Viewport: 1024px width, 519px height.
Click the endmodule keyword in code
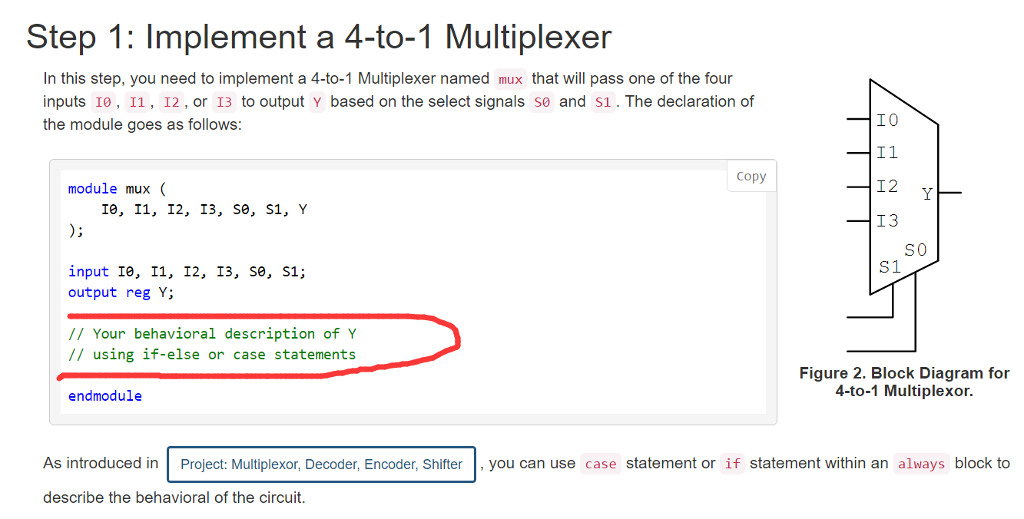[104, 396]
